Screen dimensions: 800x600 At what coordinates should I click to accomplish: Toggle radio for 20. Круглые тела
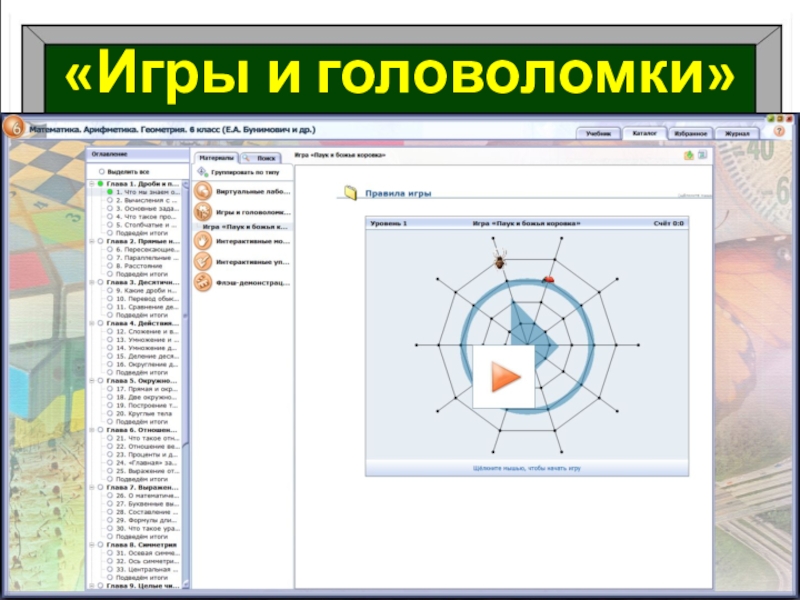(110, 414)
